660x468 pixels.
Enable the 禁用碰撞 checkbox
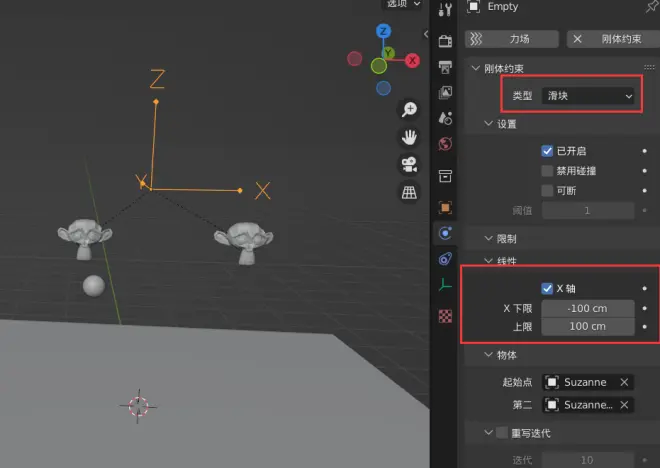point(547,171)
